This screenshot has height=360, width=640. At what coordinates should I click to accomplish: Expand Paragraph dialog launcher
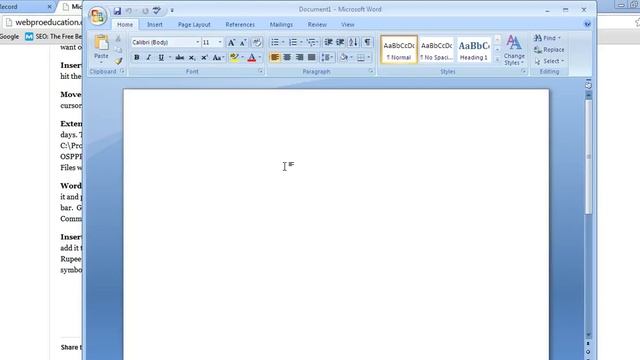(x=371, y=71)
